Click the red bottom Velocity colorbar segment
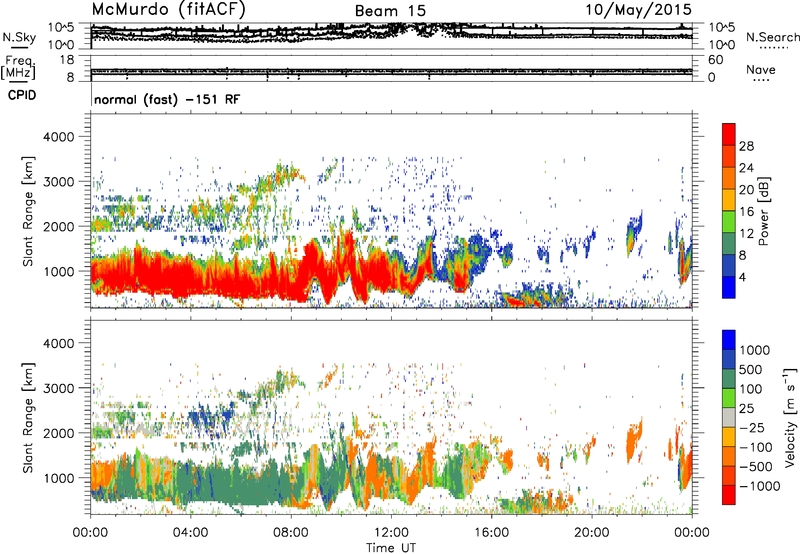Screen dimensions: 800x554 (729, 495)
